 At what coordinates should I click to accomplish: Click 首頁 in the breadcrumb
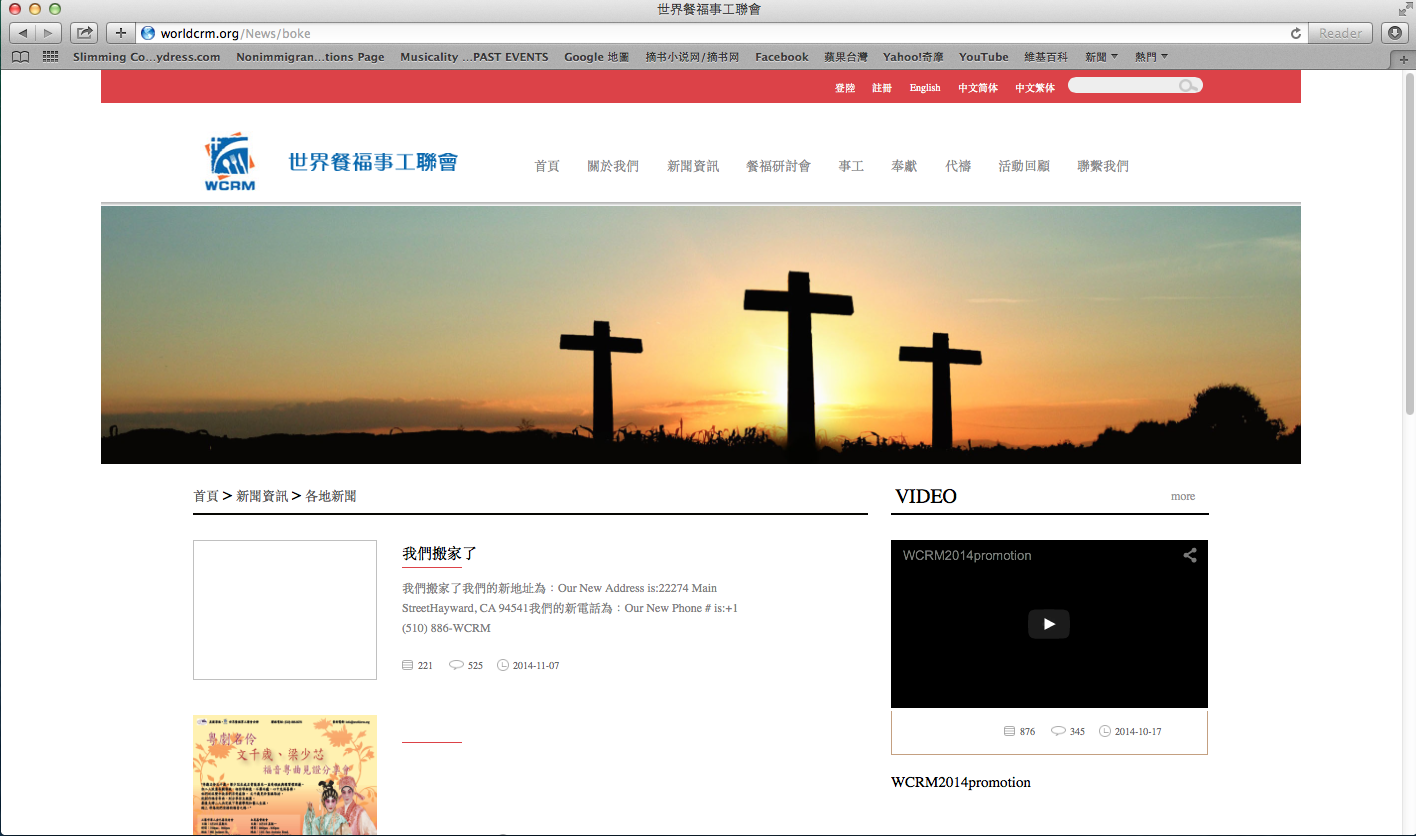[206, 496]
